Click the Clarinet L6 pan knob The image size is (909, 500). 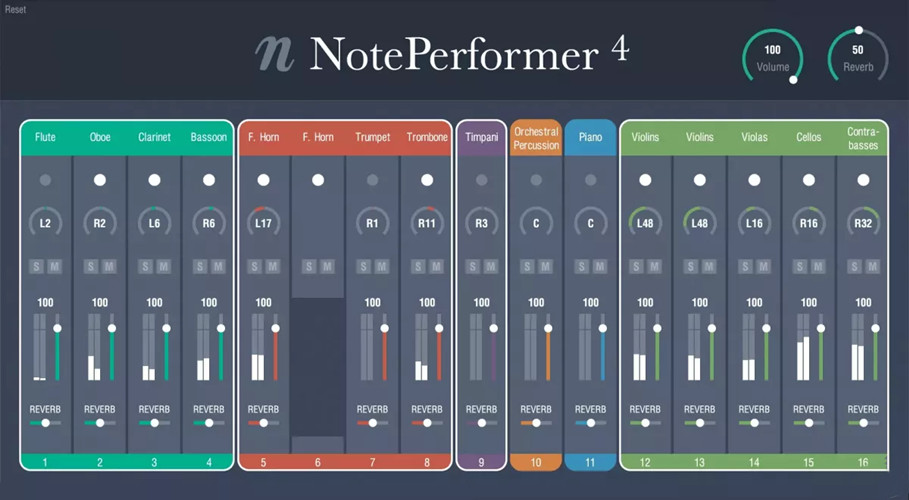154,223
